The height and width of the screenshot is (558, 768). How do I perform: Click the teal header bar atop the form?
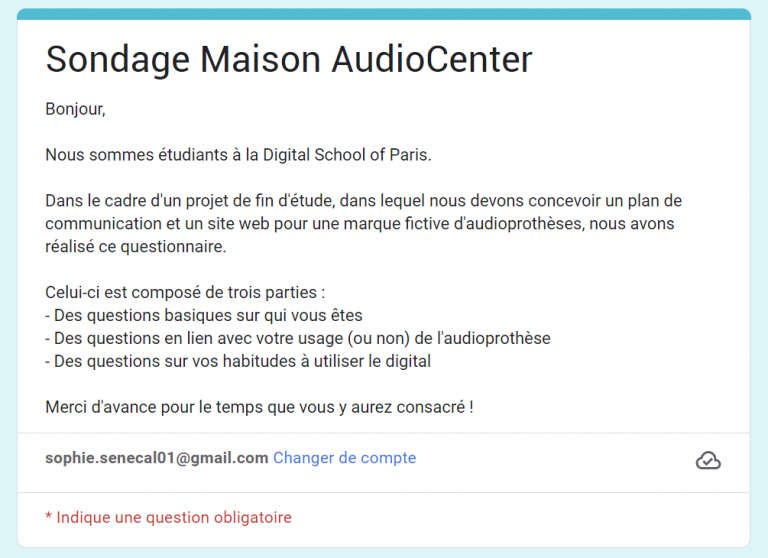coord(384,14)
